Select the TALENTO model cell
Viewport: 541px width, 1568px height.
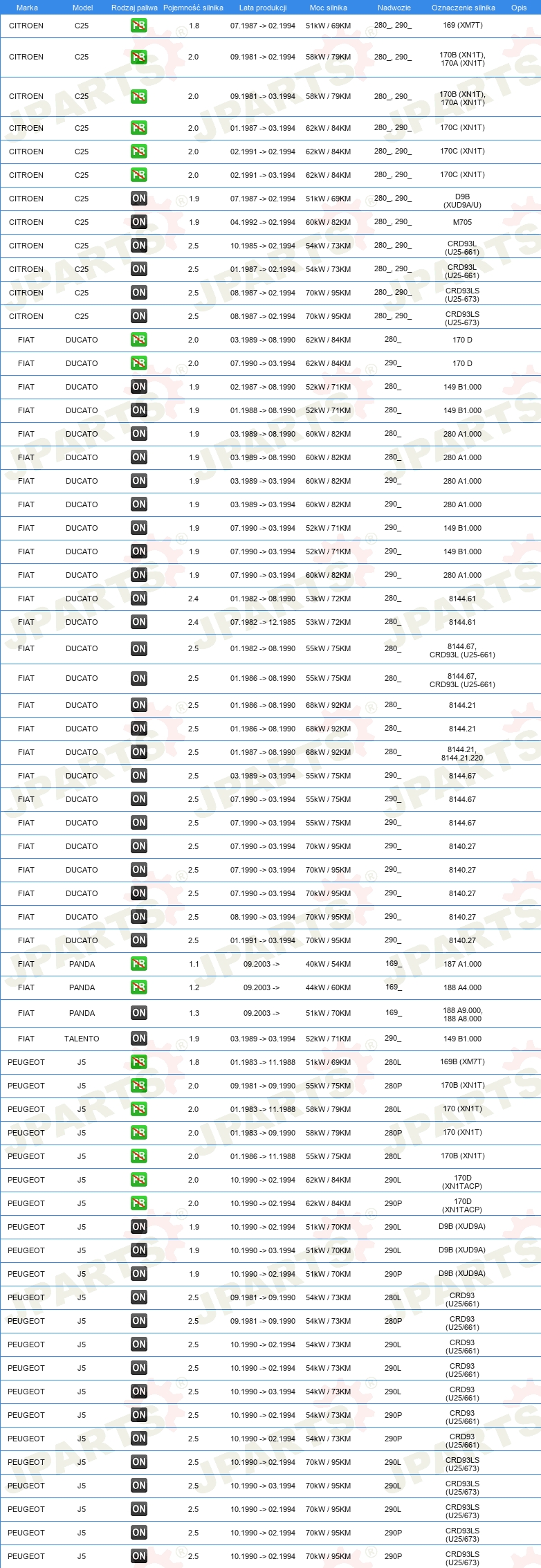82,1039
